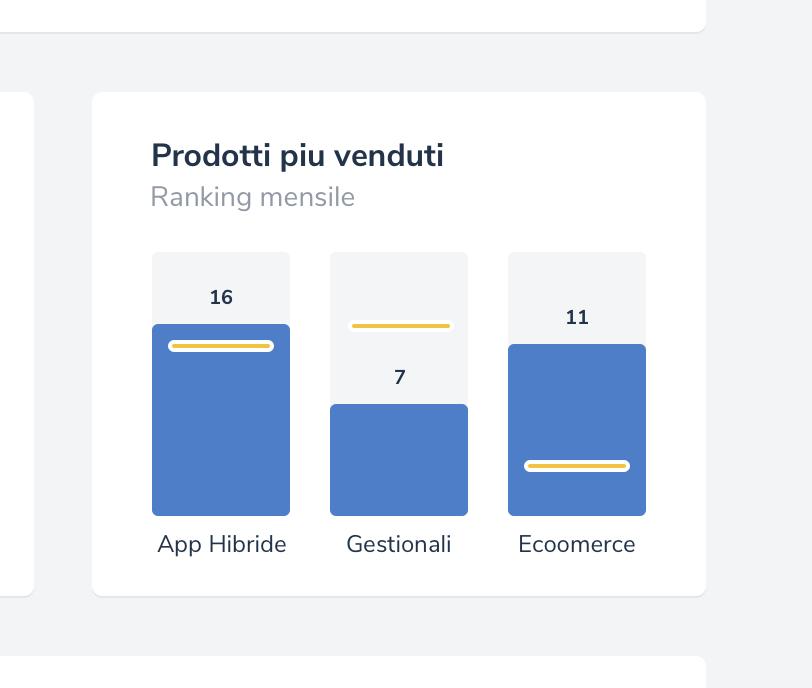Image resolution: width=812 pixels, height=688 pixels.
Task: Click the partially visible card on the left
Action: [16, 340]
